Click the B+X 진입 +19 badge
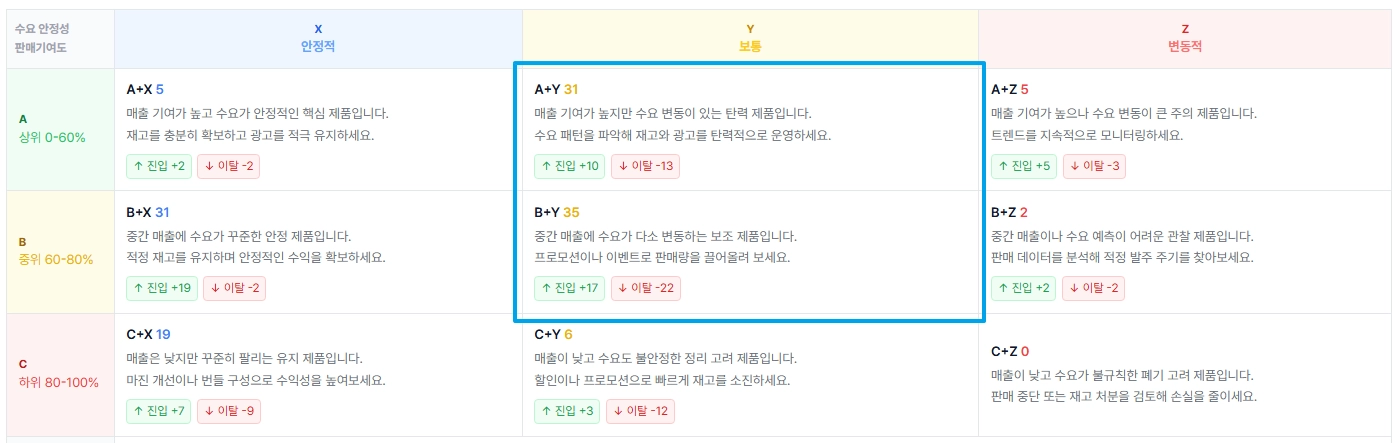 coord(161,289)
